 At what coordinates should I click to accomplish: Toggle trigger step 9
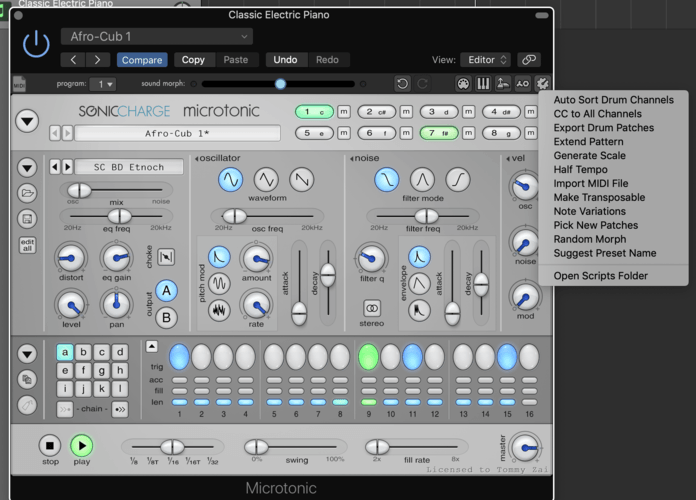click(x=368, y=357)
